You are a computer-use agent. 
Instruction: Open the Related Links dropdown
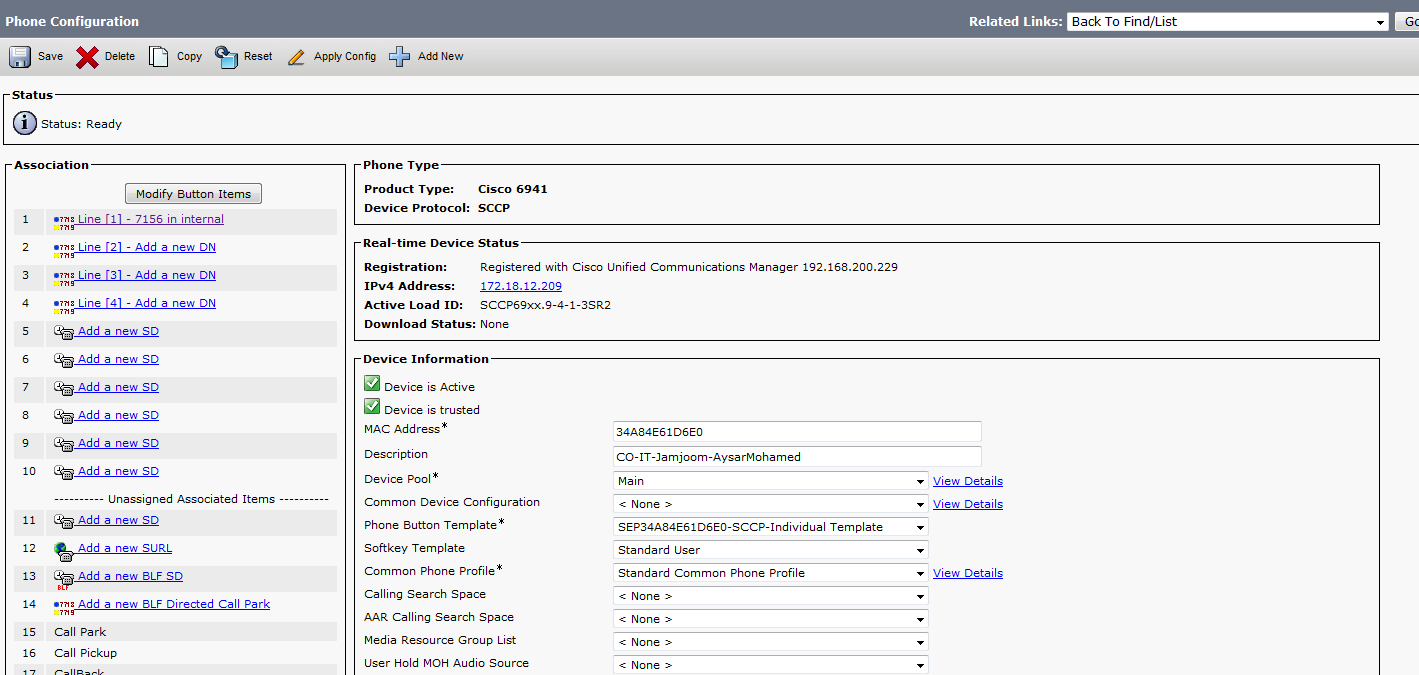(1227, 22)
